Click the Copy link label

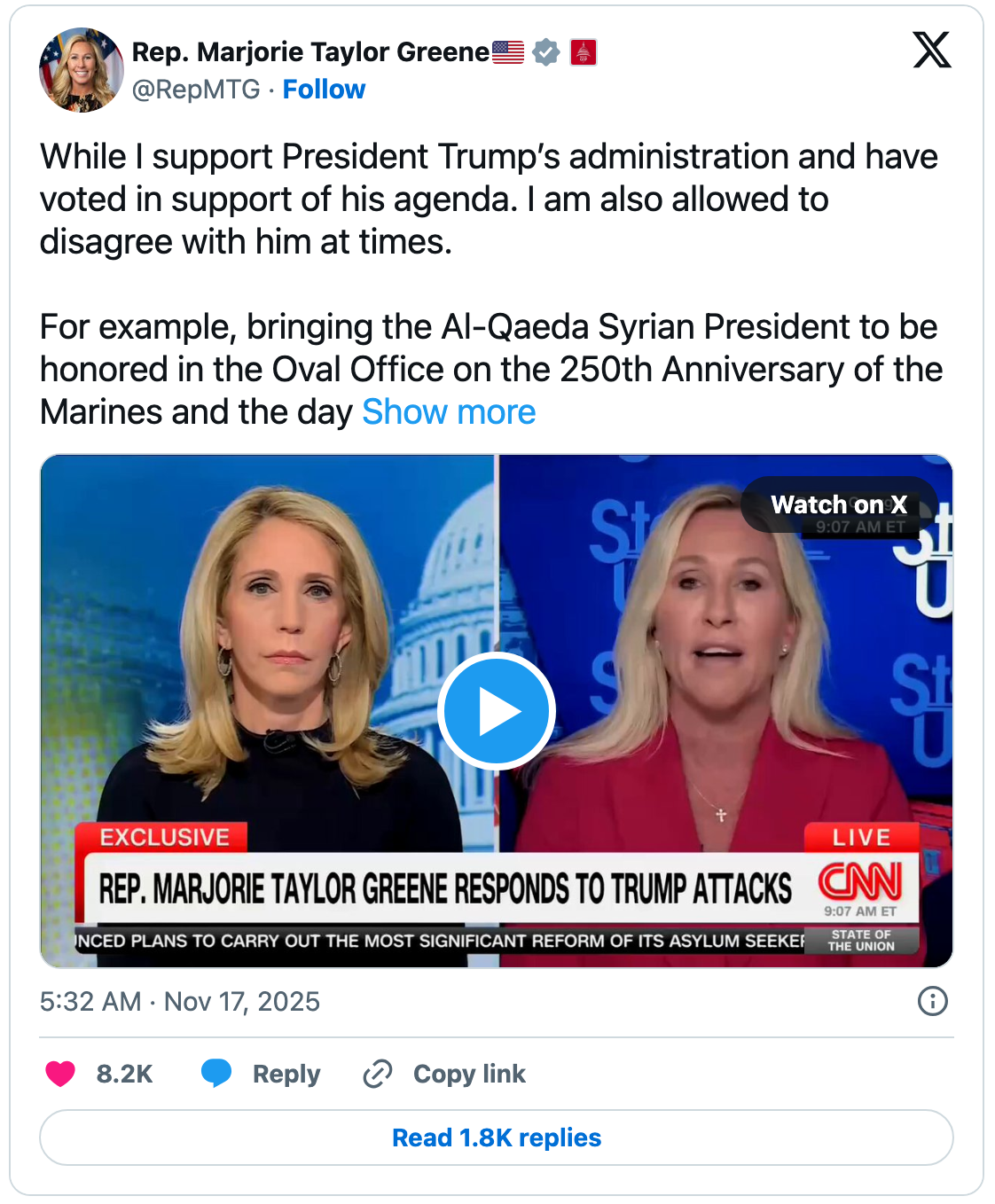coord(469,1074)
